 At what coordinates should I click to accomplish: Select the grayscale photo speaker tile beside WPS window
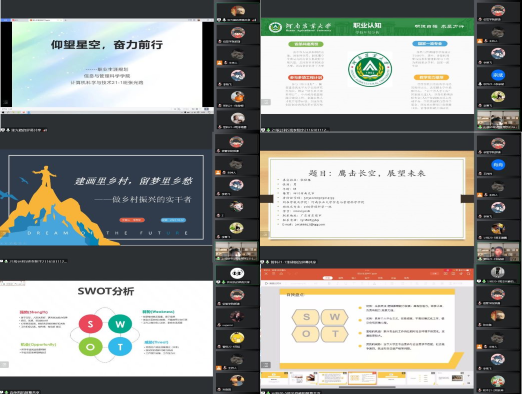pos(498,274)
